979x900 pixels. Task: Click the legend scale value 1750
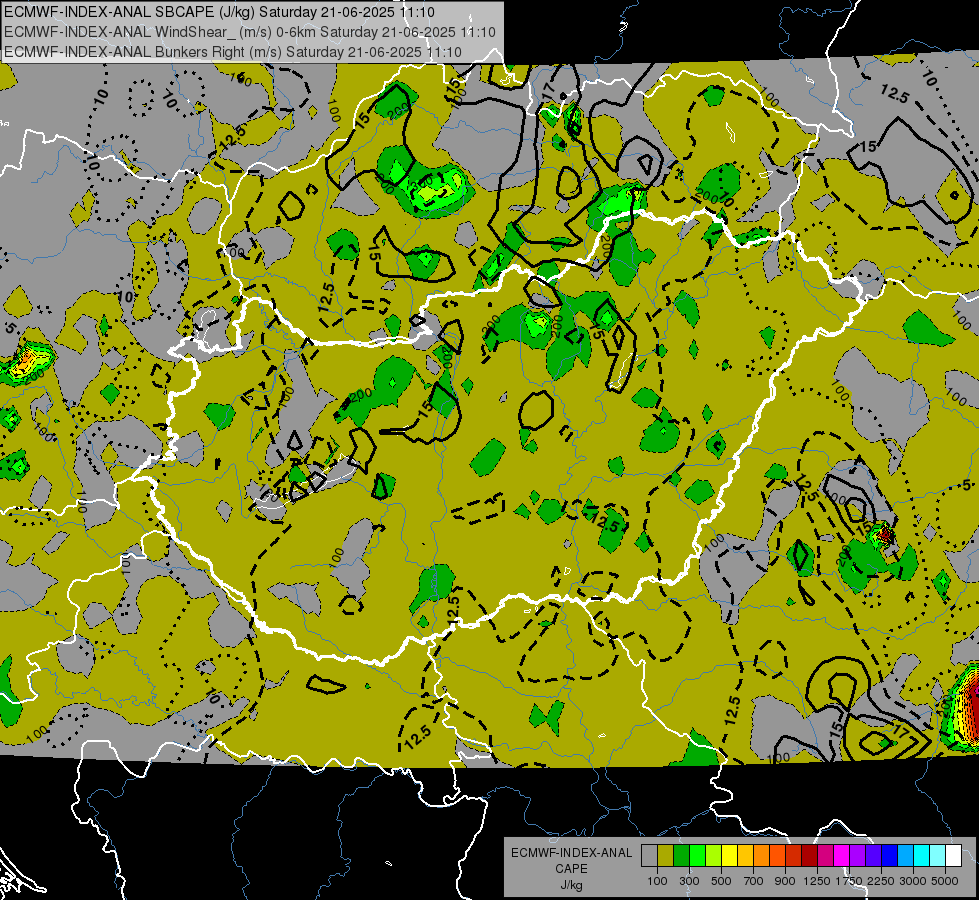click(x=849, y=881)
